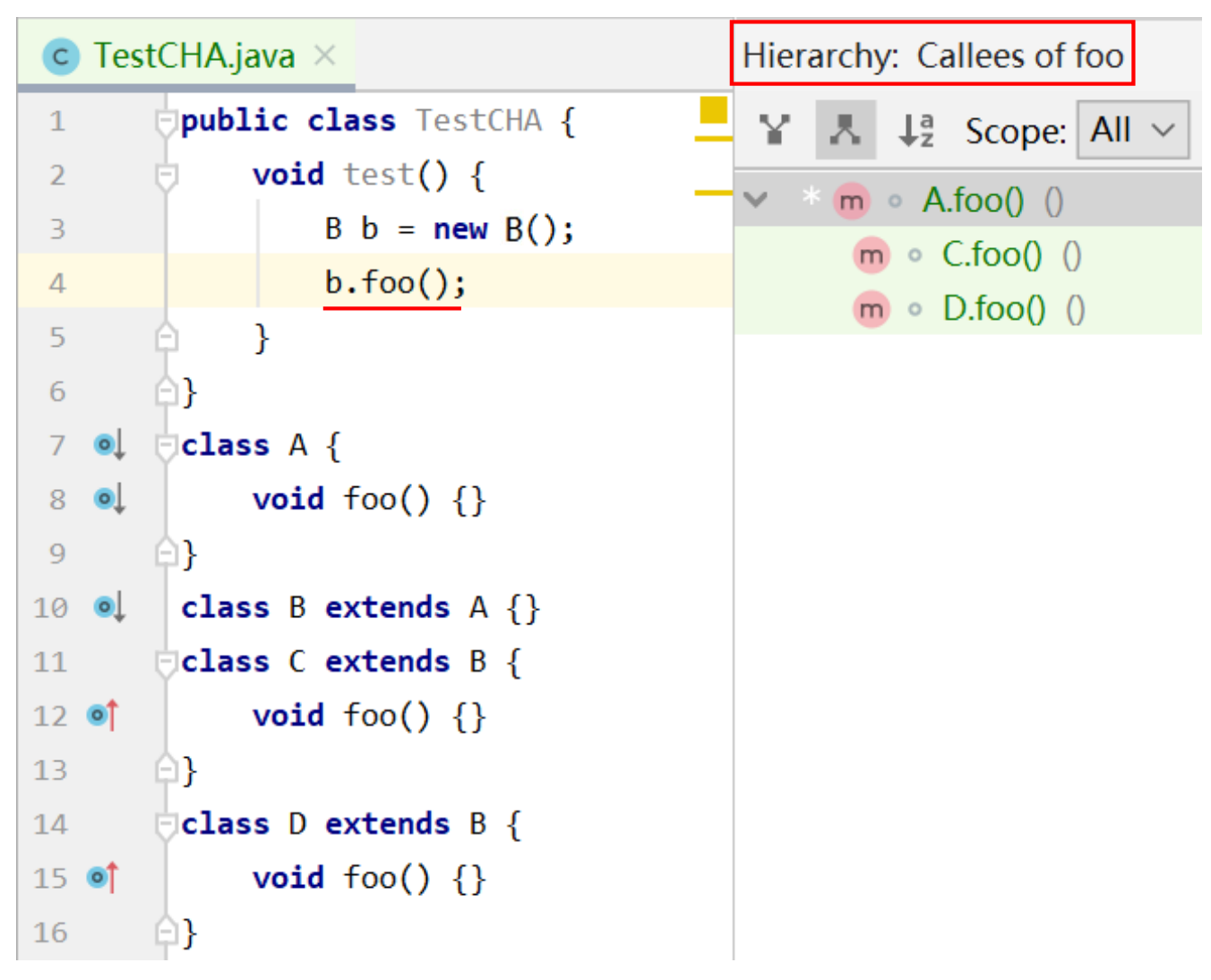Click subclassed gutter icon on line 10

coord(109,607)
